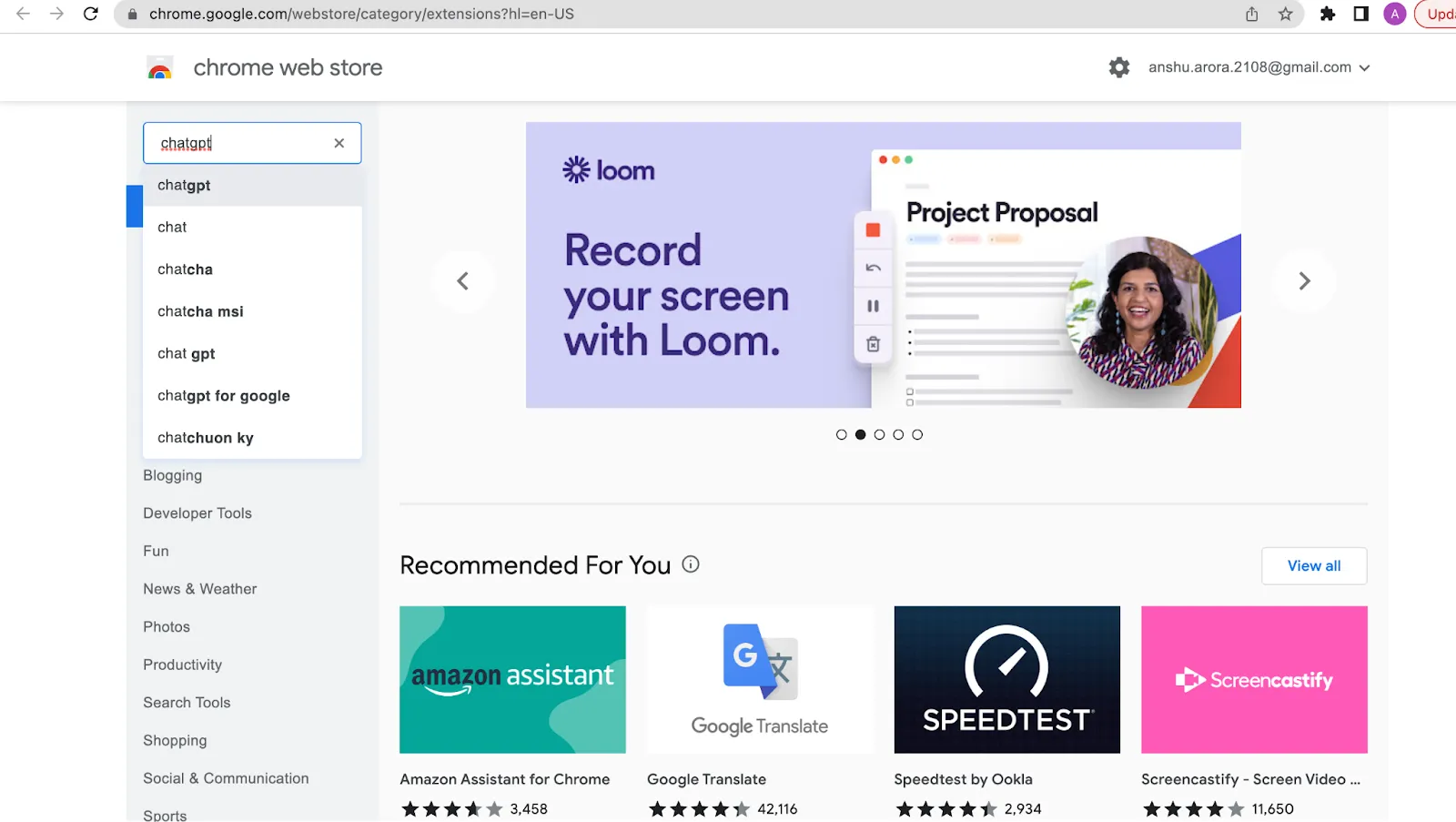
Task: Open Speedtest by Ookla thumbnail
Action: (1007, 680)
